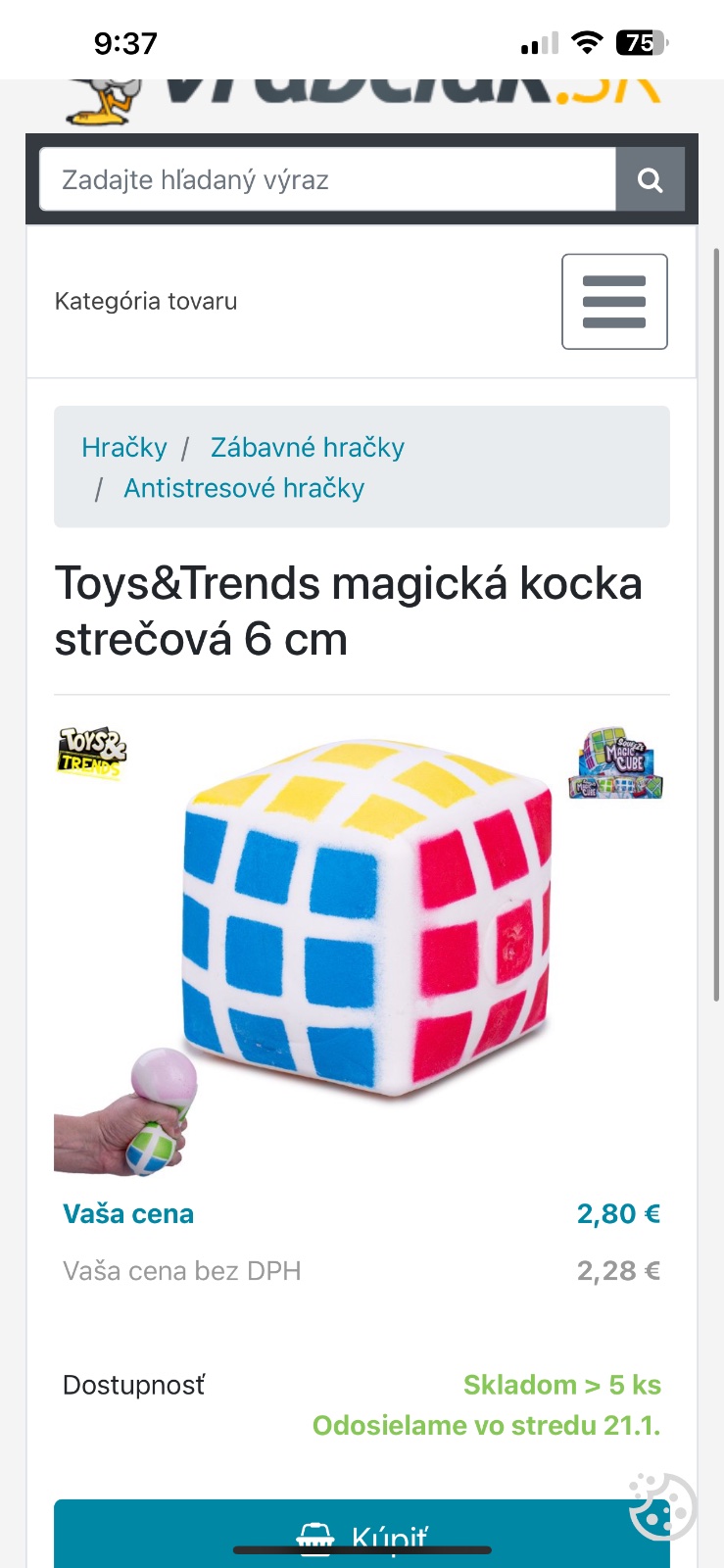Image resolution: width=724 pixels, height=1568 pixels.
Task: Tap the battery indicator icon
Action: tap(642, 43)
